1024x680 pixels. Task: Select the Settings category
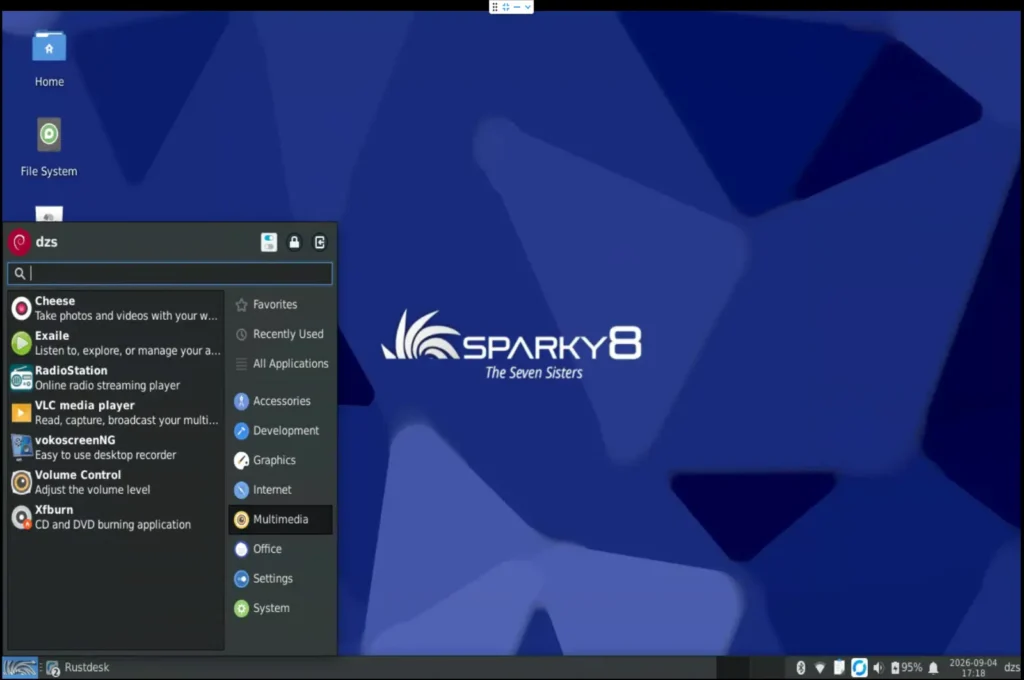click(280, 578)
